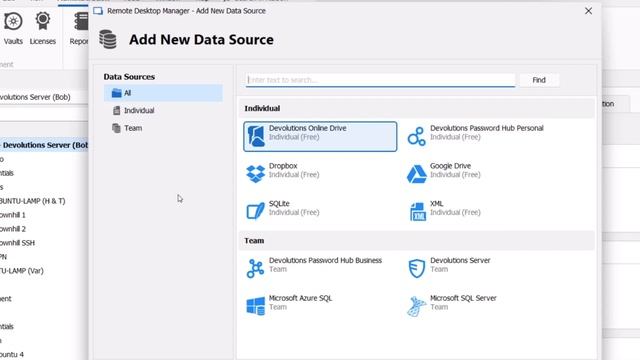The height and width of the screenshot is (360, 640).
Task: Select the BUNTU-LAMP (H & T) entry in main window
Action: (x=33, y=201)
